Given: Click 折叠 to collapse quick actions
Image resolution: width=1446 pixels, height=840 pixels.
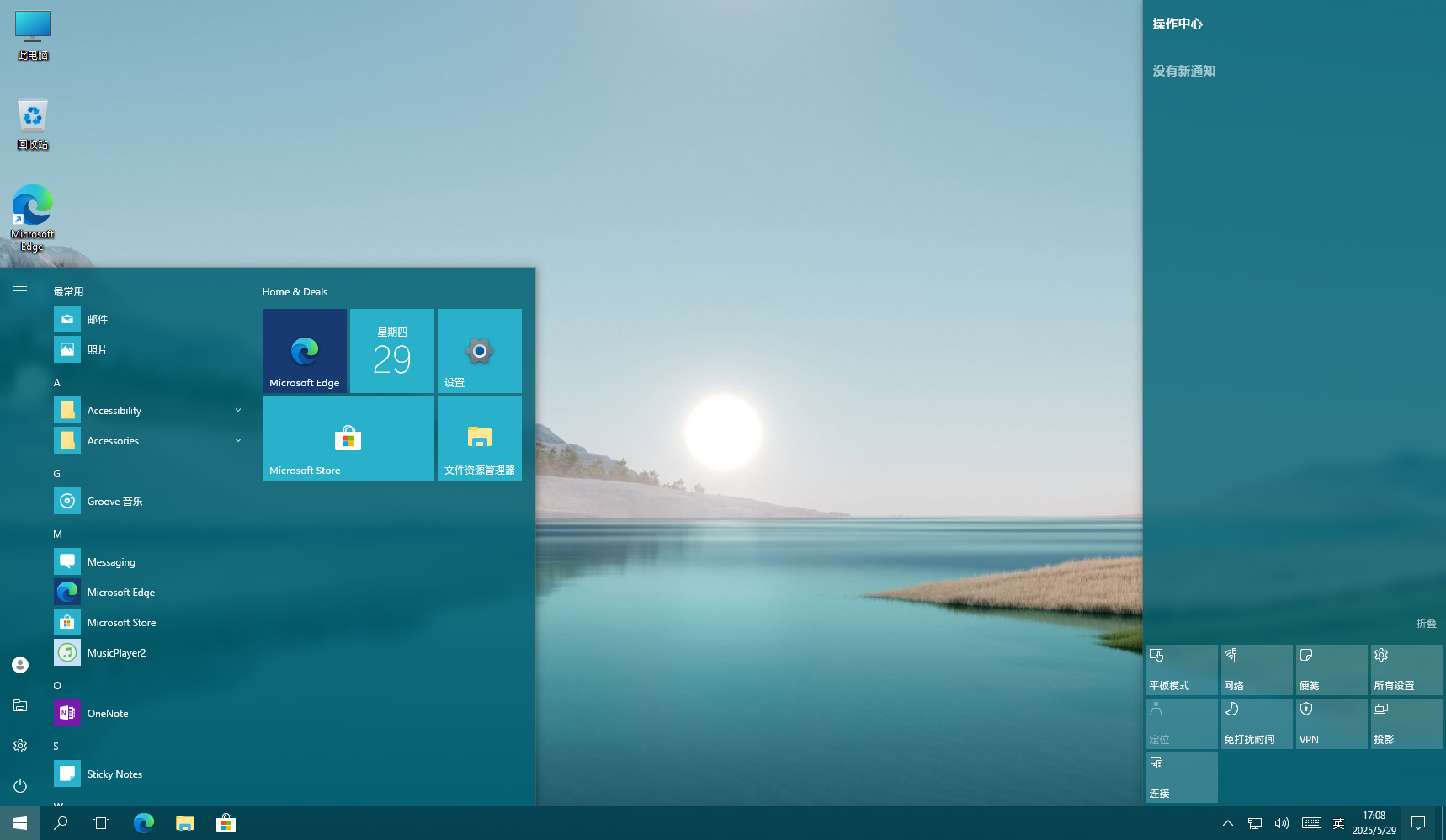Looking at the screenshot, I should pos(1426,624).
